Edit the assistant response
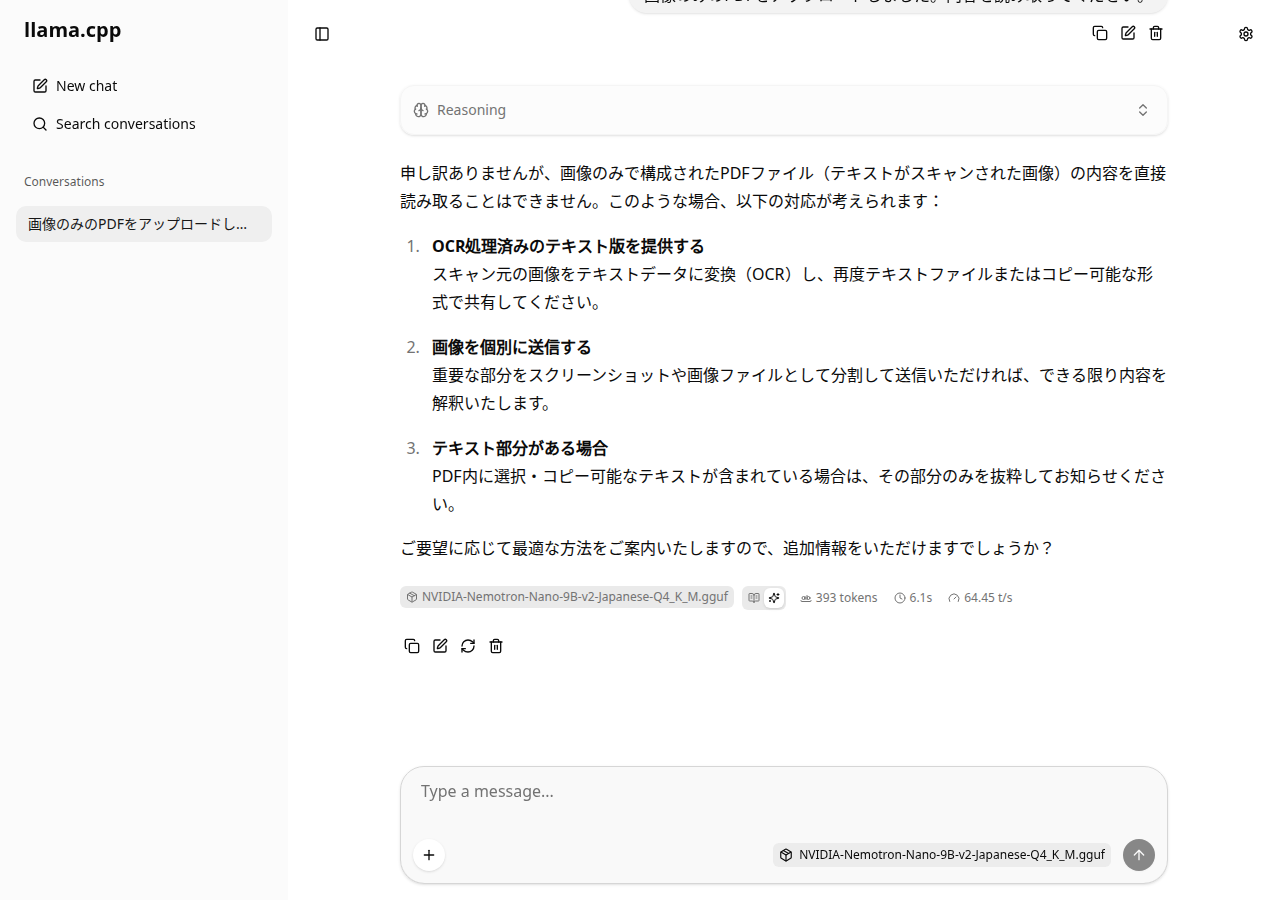 pos(440,646)
